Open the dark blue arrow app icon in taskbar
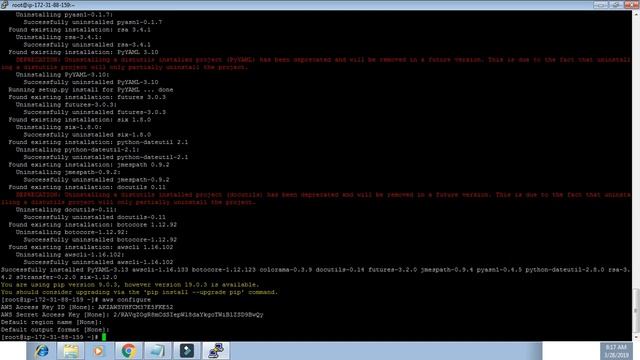 coord(187,351)
